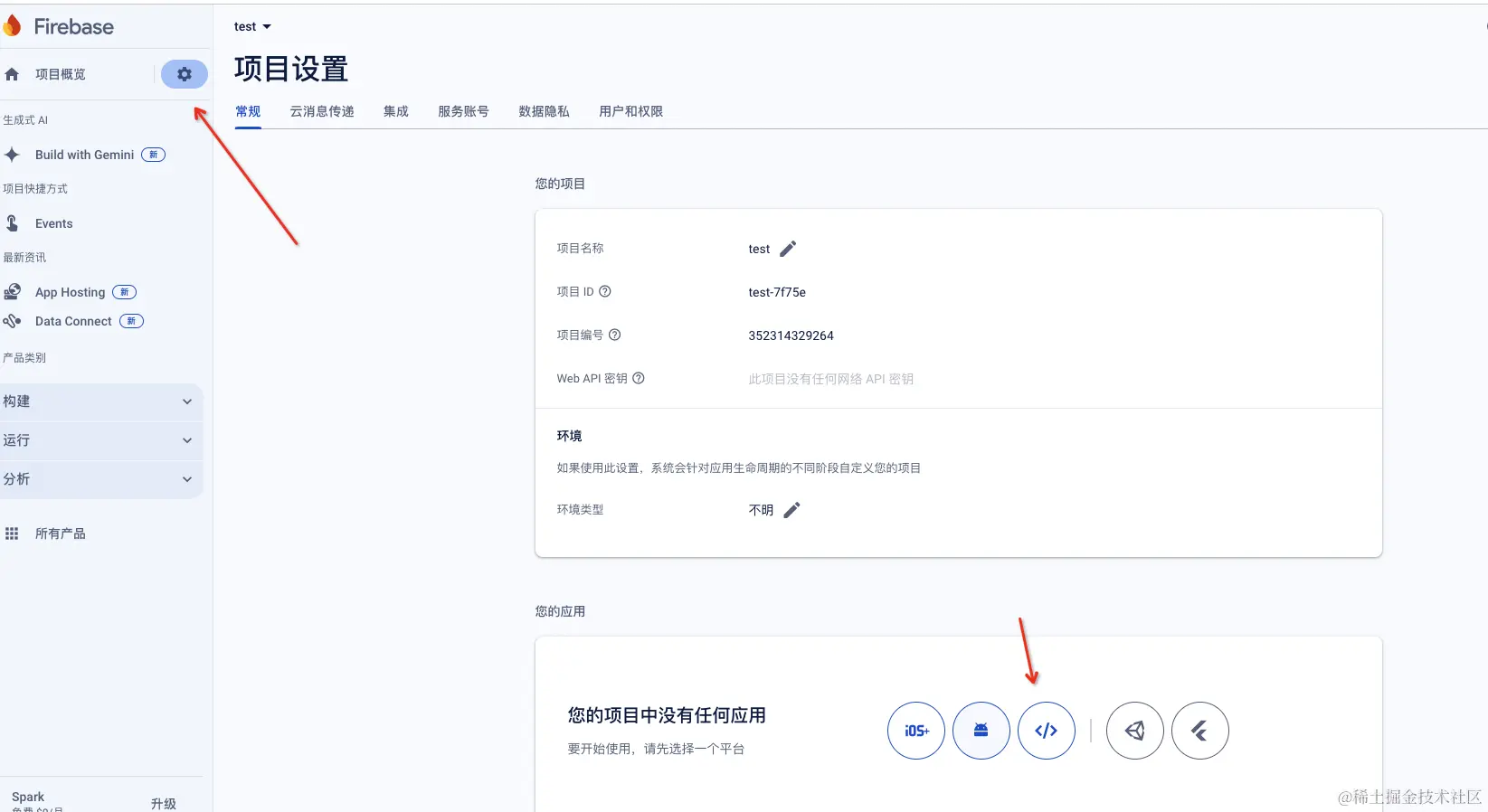Open Build with Gemini
Viewport: 1488px width, 812px height.
click(x=84, y=155)
